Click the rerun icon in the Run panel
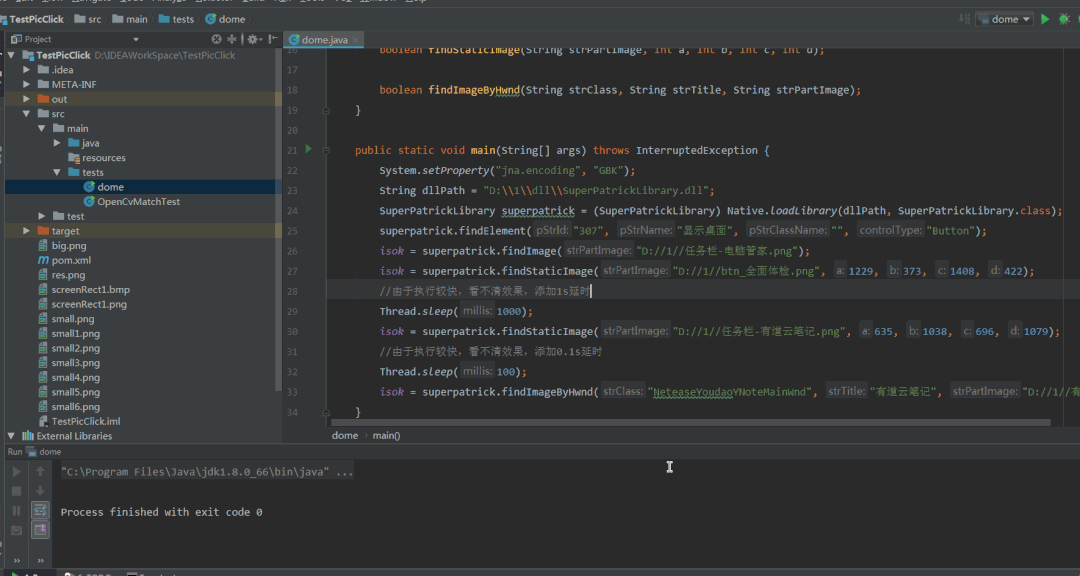 (x=17, y=472)
